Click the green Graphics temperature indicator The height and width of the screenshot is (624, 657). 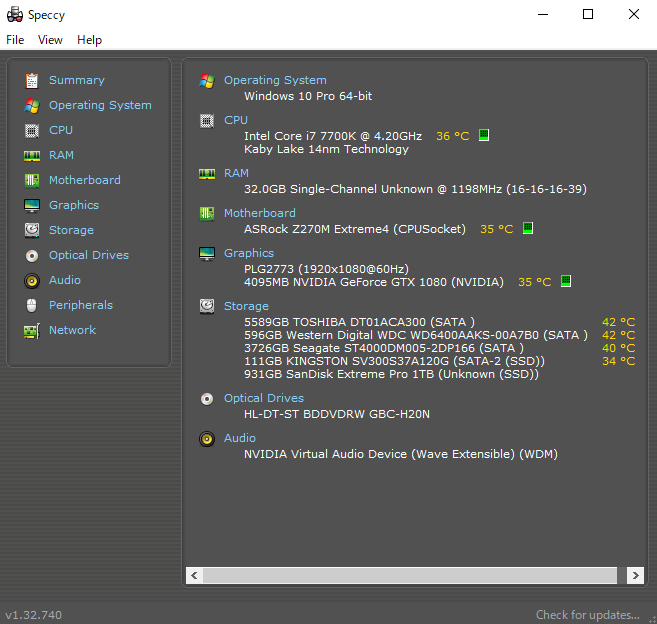click(x=565, y=282)
